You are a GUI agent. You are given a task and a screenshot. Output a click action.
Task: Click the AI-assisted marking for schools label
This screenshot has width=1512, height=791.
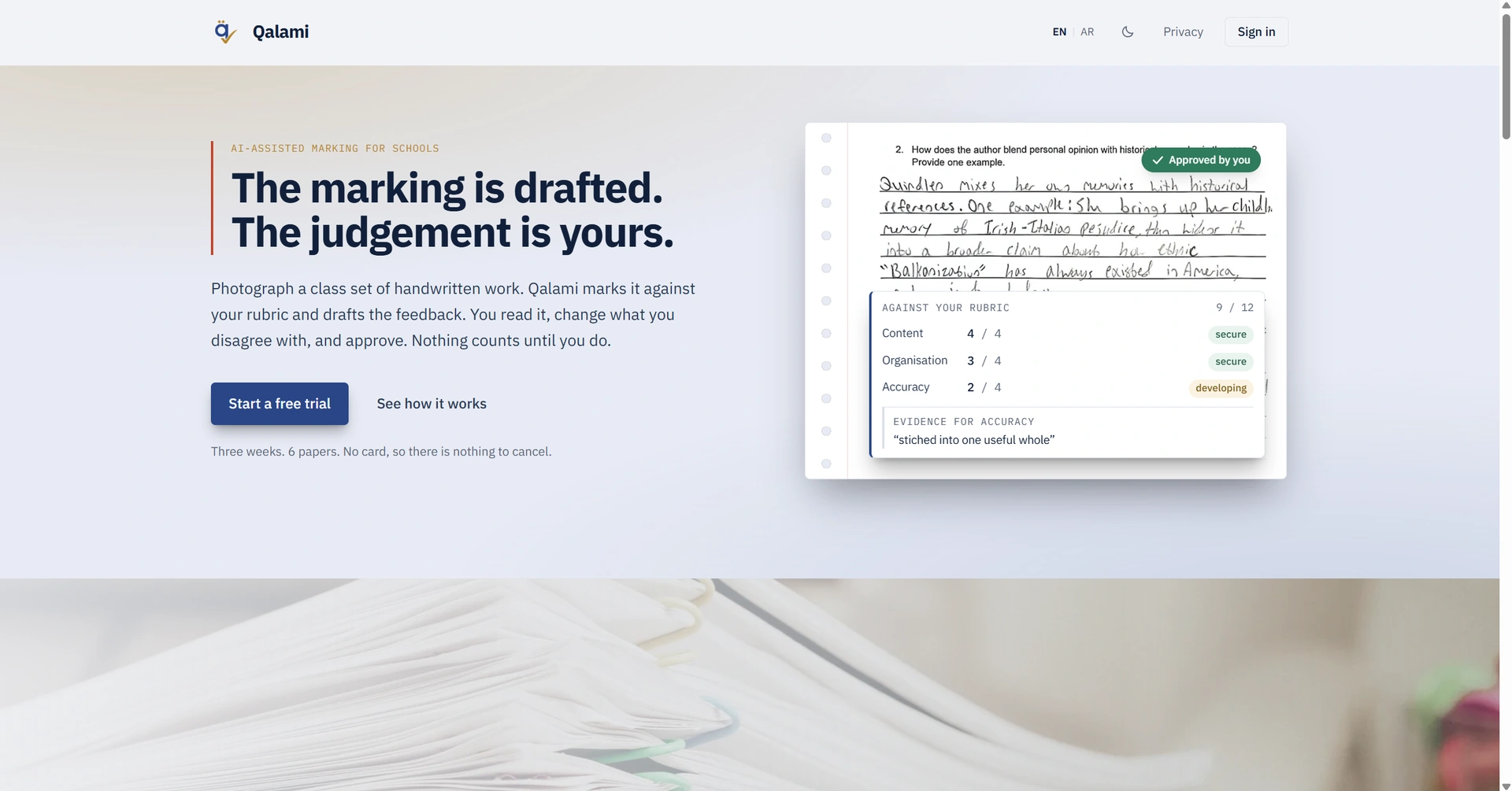[x=335, y=148]
